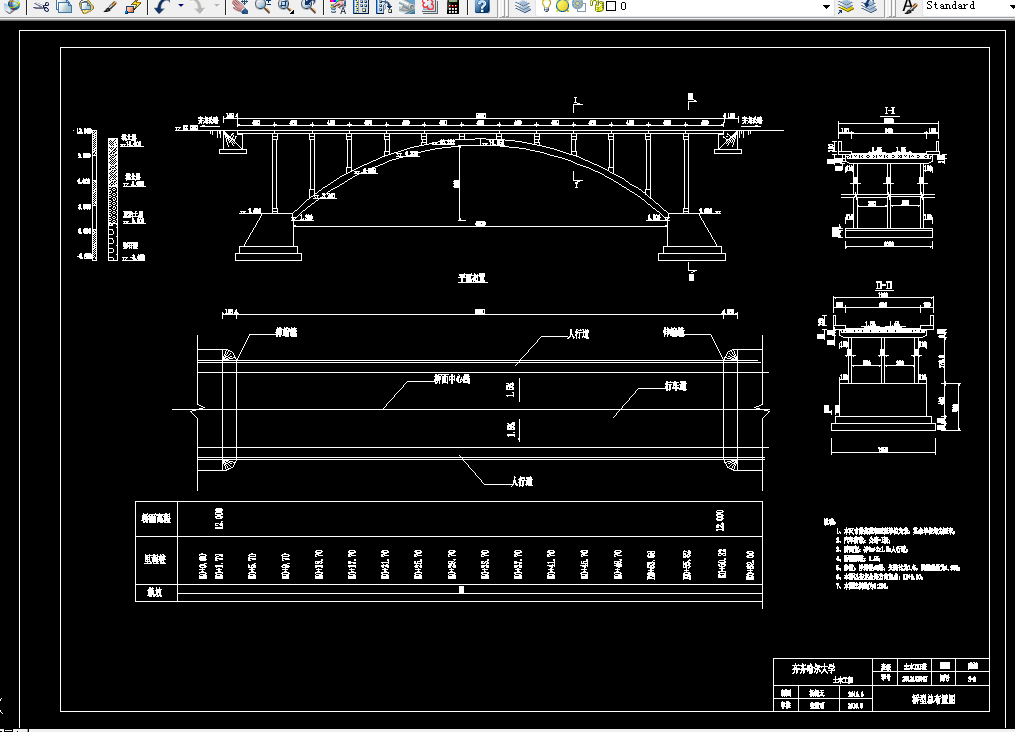Image resolution: width=1015 pixels, height=732 pixels.
Task: Toggle layer 0 freeze sun icon
Action: 563,6
